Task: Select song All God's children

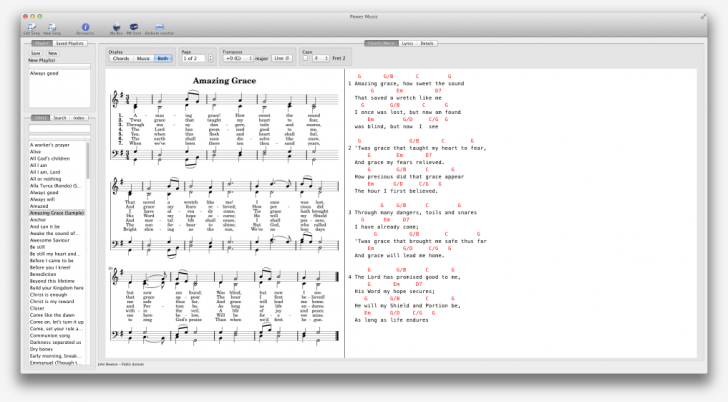Action: point(50,158)
